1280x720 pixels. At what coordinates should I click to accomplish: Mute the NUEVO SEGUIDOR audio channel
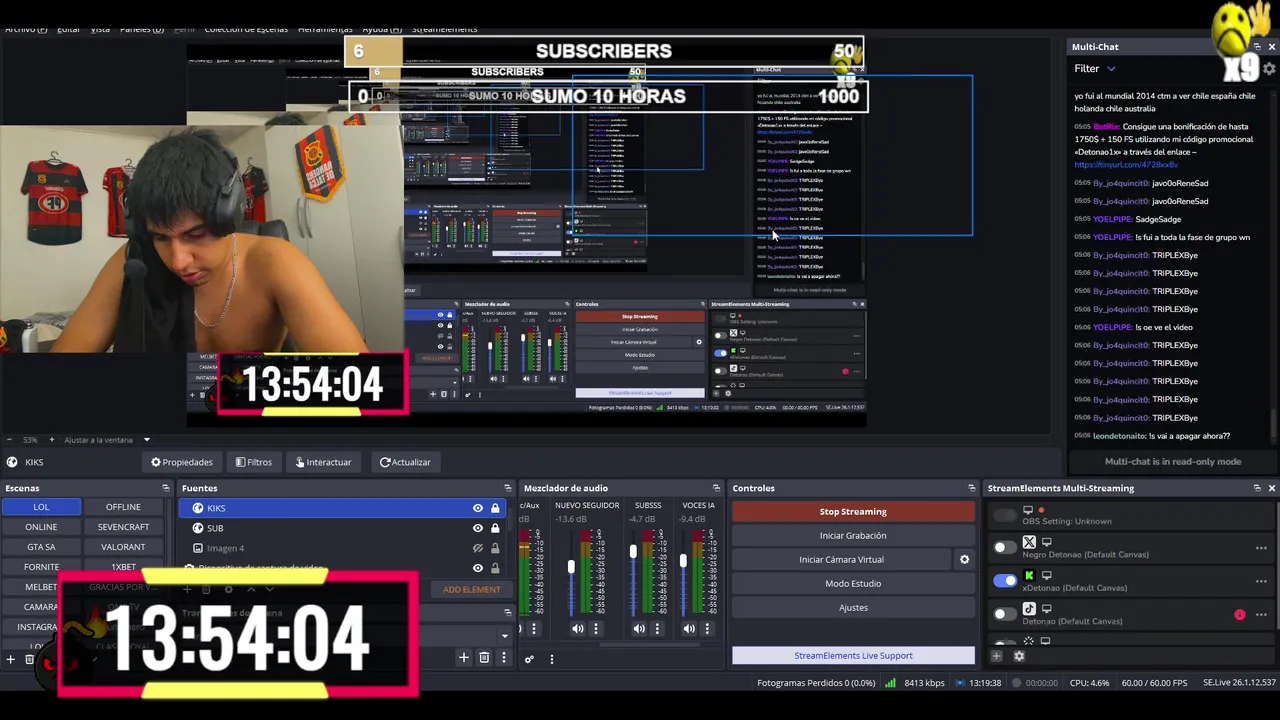point(578,629)
